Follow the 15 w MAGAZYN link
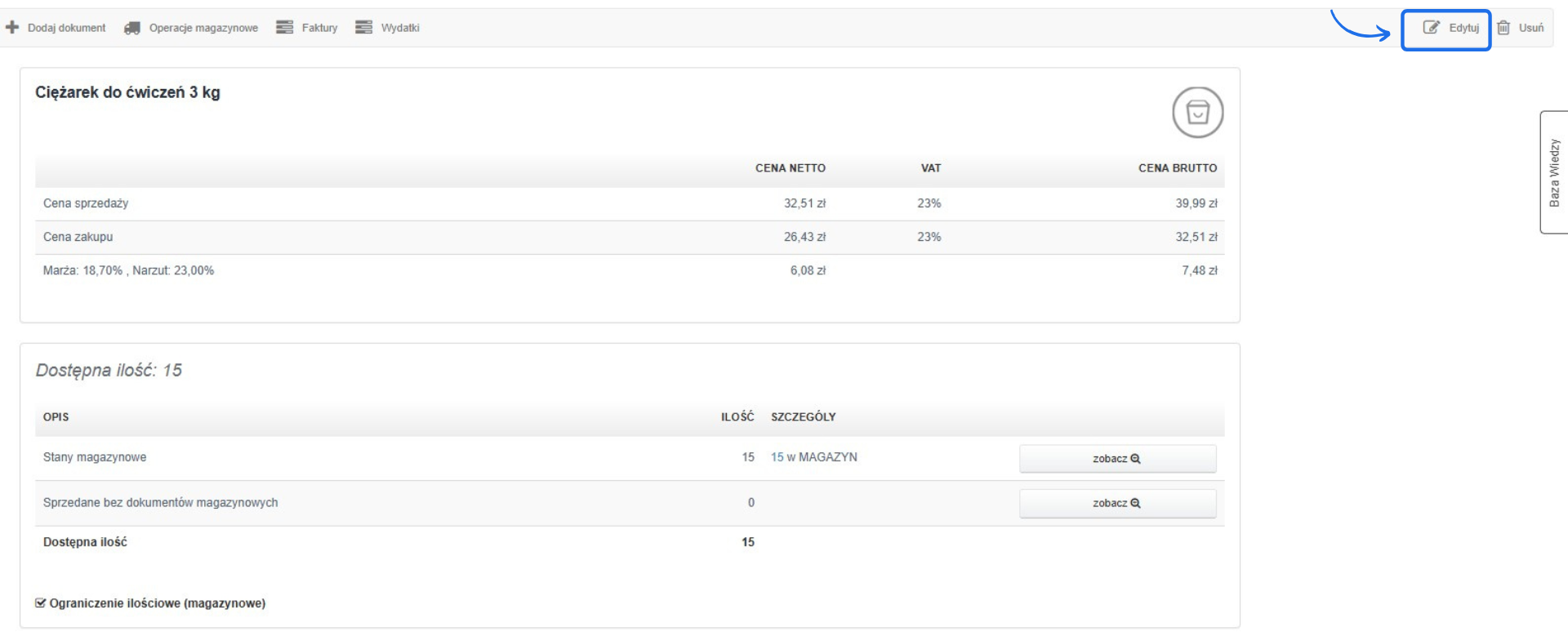The width and height of the screenshot is (1568, 632). [x=813, y=457]
